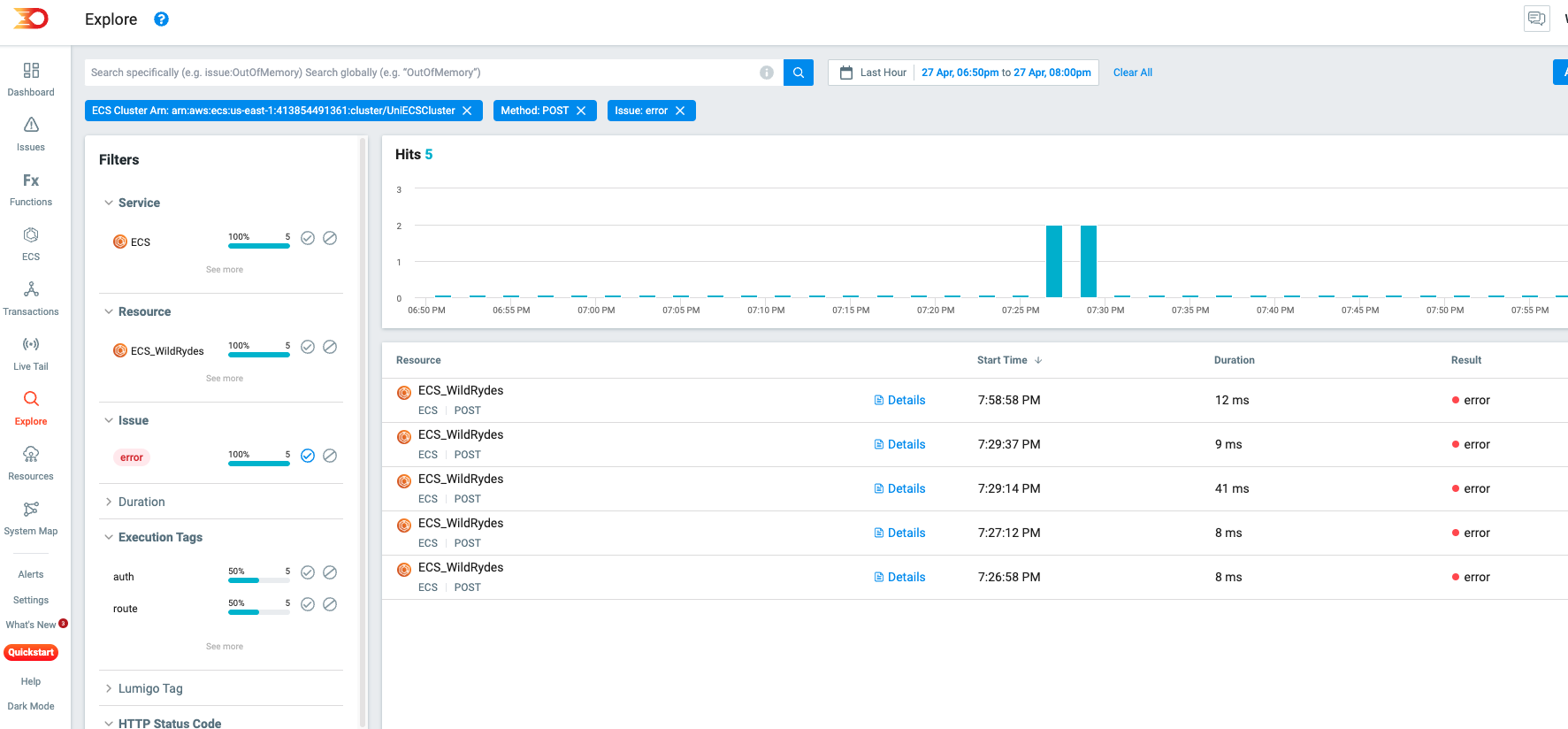1568x729 pixels.
Task: Click resource icon of 7:58:58 PM row
Action: [x=404, y=393]
